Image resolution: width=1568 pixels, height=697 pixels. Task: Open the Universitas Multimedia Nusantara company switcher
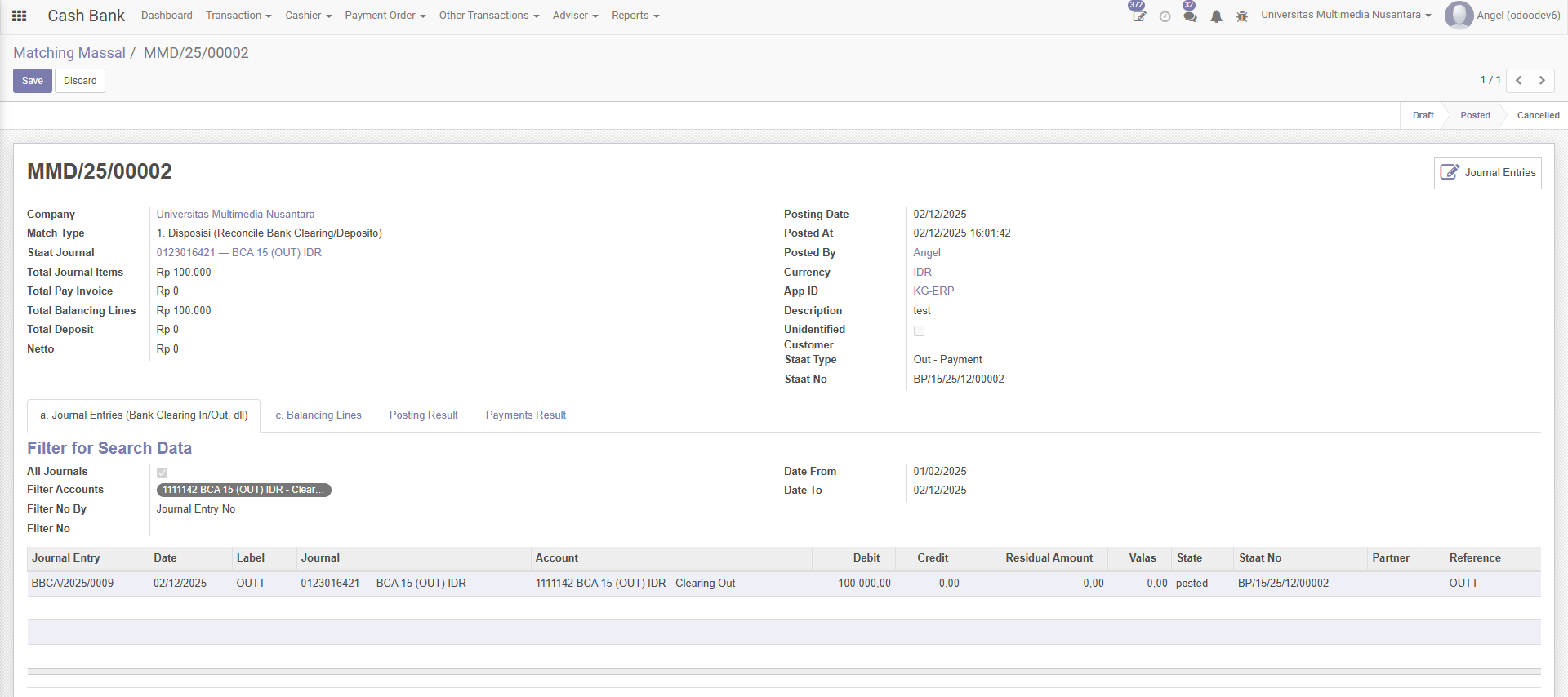click(x=1345, y=15)
